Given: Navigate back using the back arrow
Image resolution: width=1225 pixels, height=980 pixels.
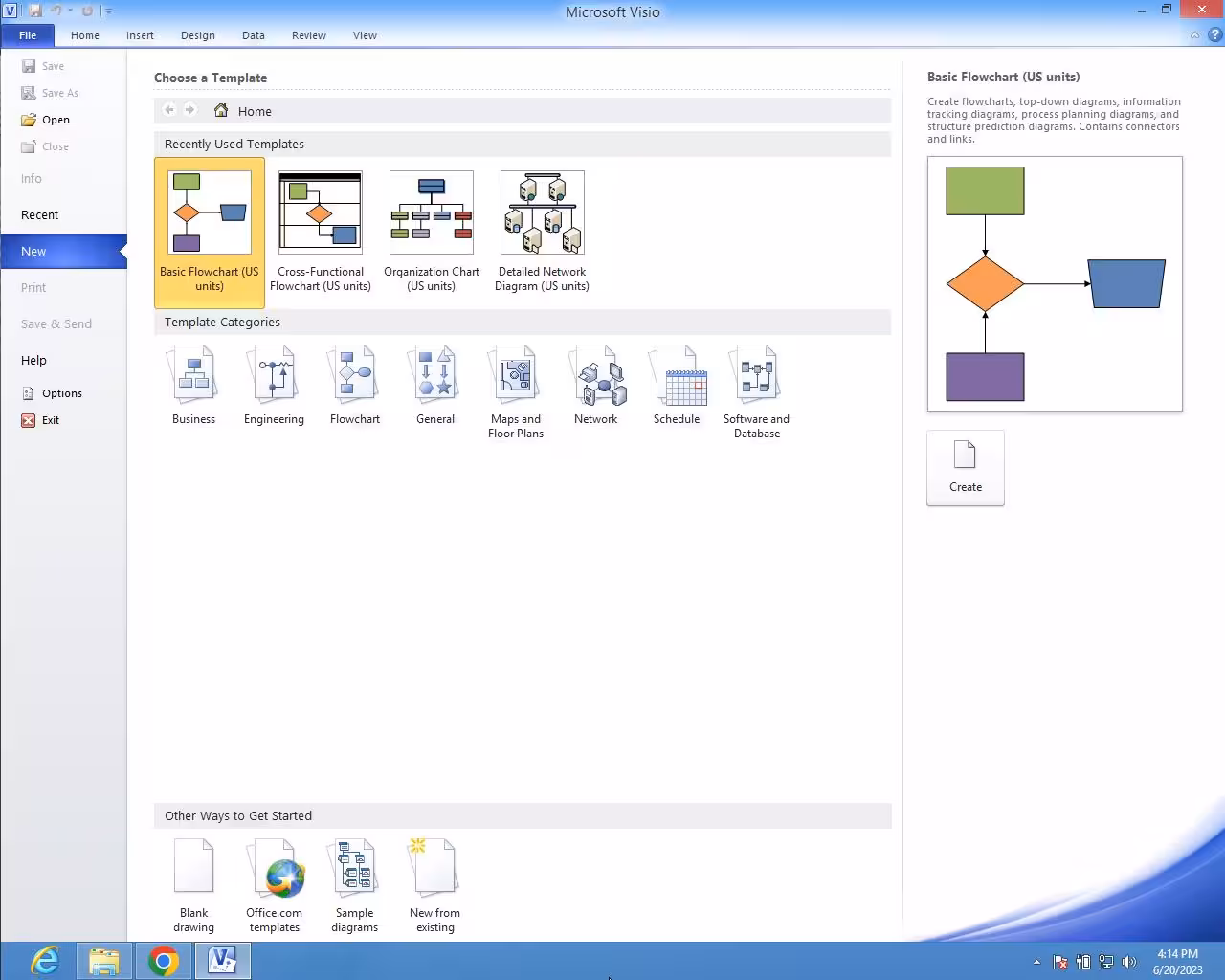Looking at the screenshot, I should coord(168,110).
